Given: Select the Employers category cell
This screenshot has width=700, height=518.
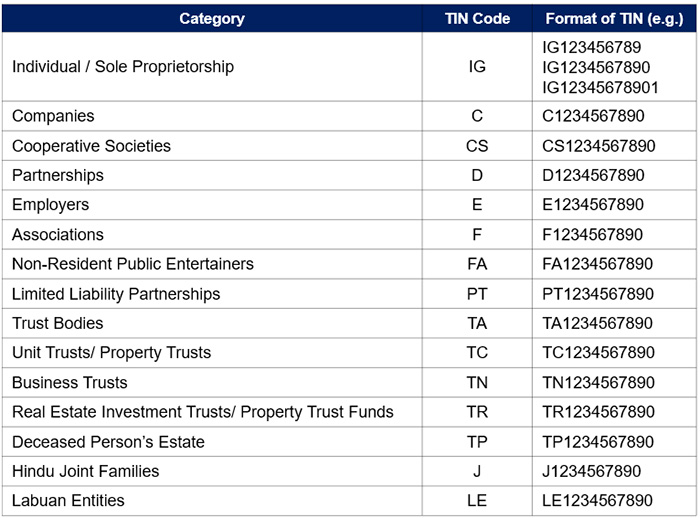Looking at the screenshot, I should tap(50, 205).
